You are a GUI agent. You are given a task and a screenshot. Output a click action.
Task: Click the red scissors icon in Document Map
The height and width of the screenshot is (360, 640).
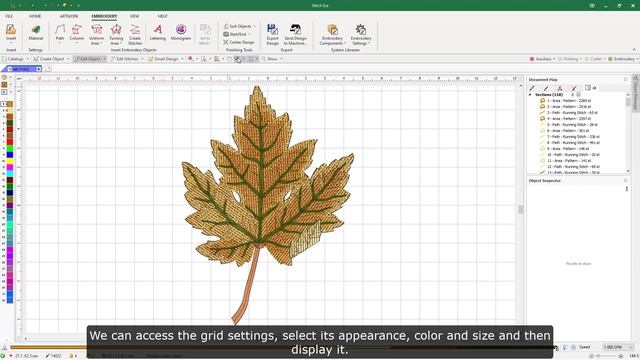(560, 88)
